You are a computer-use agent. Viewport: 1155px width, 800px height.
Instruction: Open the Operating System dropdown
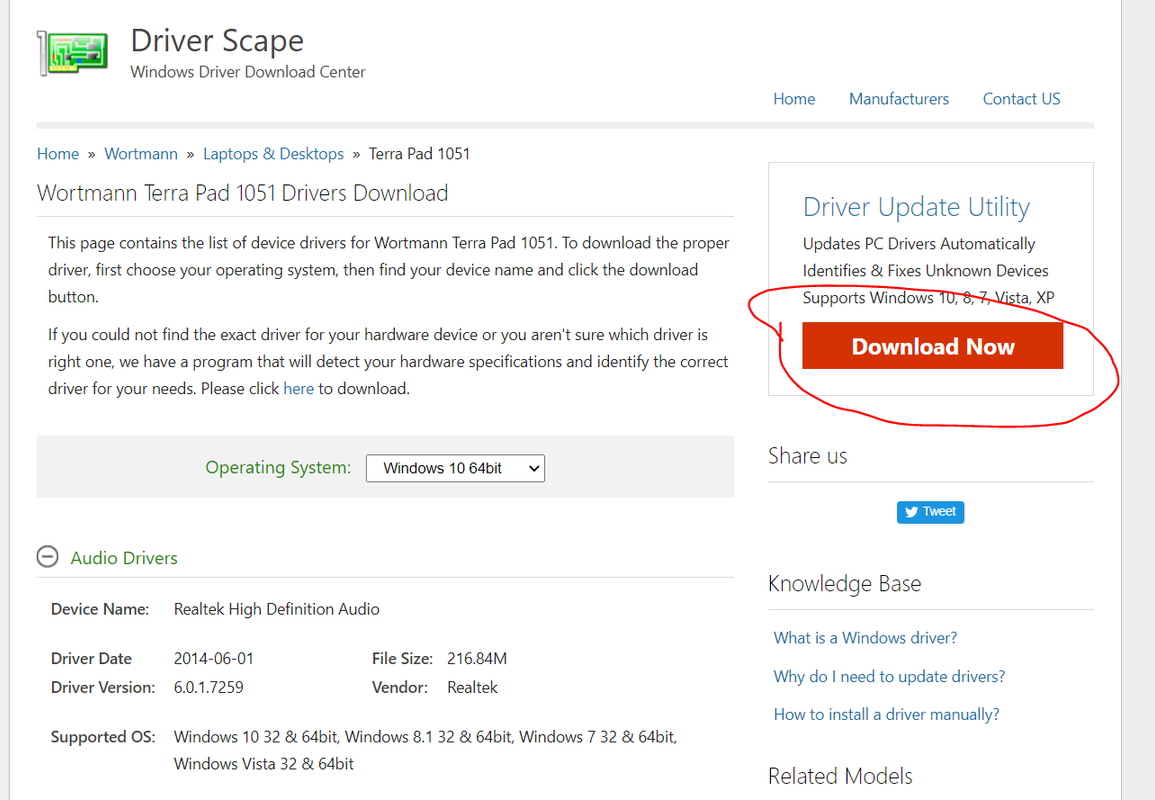pyautogui.click(x=455, y=469)
